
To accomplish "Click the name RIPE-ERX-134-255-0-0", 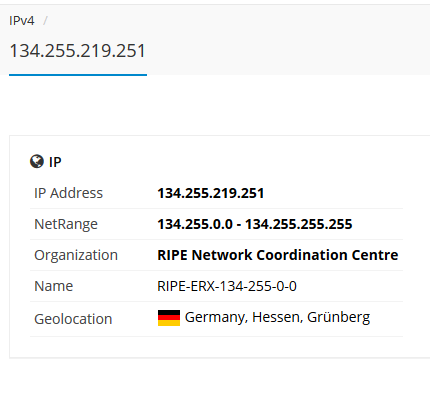I will pyautogui.click(x=227, y=286).
